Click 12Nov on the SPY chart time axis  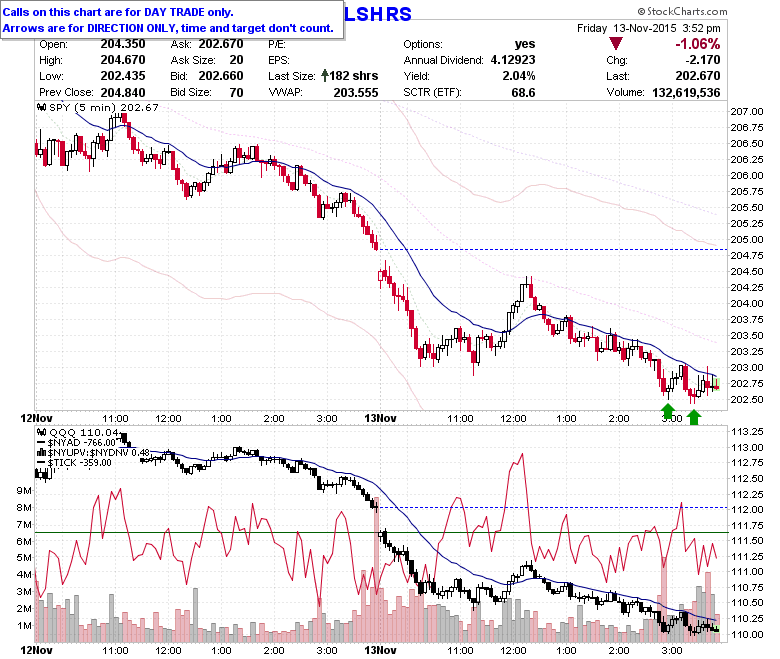coord(36,418)
